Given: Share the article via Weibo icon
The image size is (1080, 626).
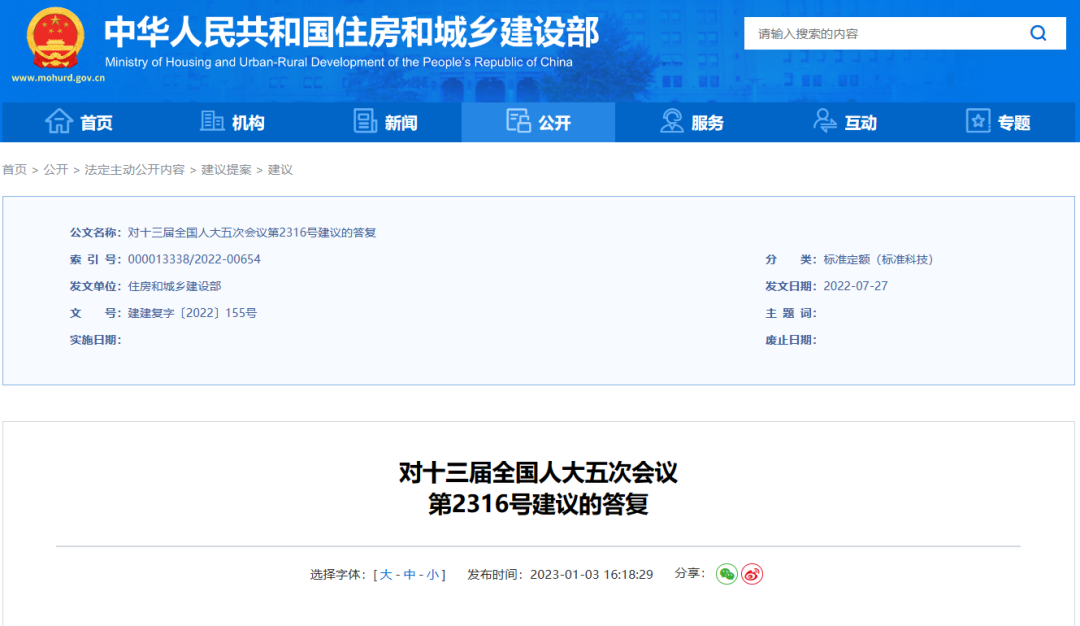Looking at the screenshot, I should (753, 575).
